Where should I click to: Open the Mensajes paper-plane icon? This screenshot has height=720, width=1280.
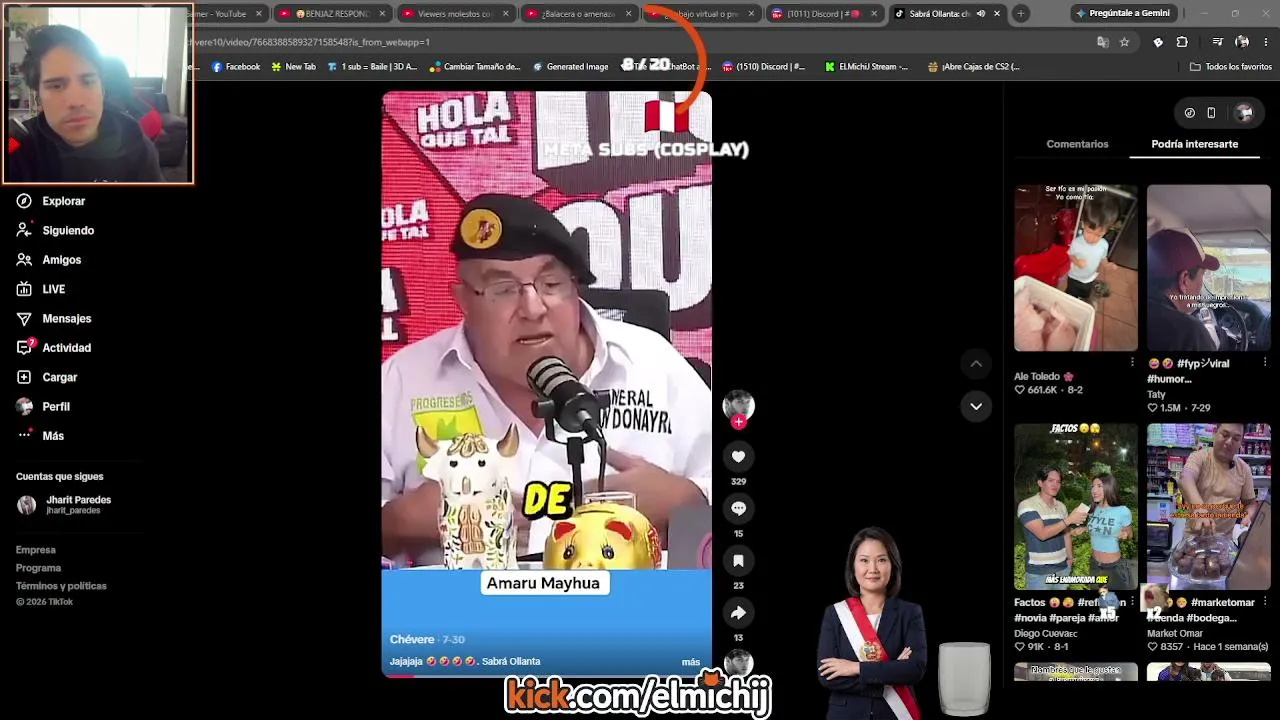(x=24, y=319)
